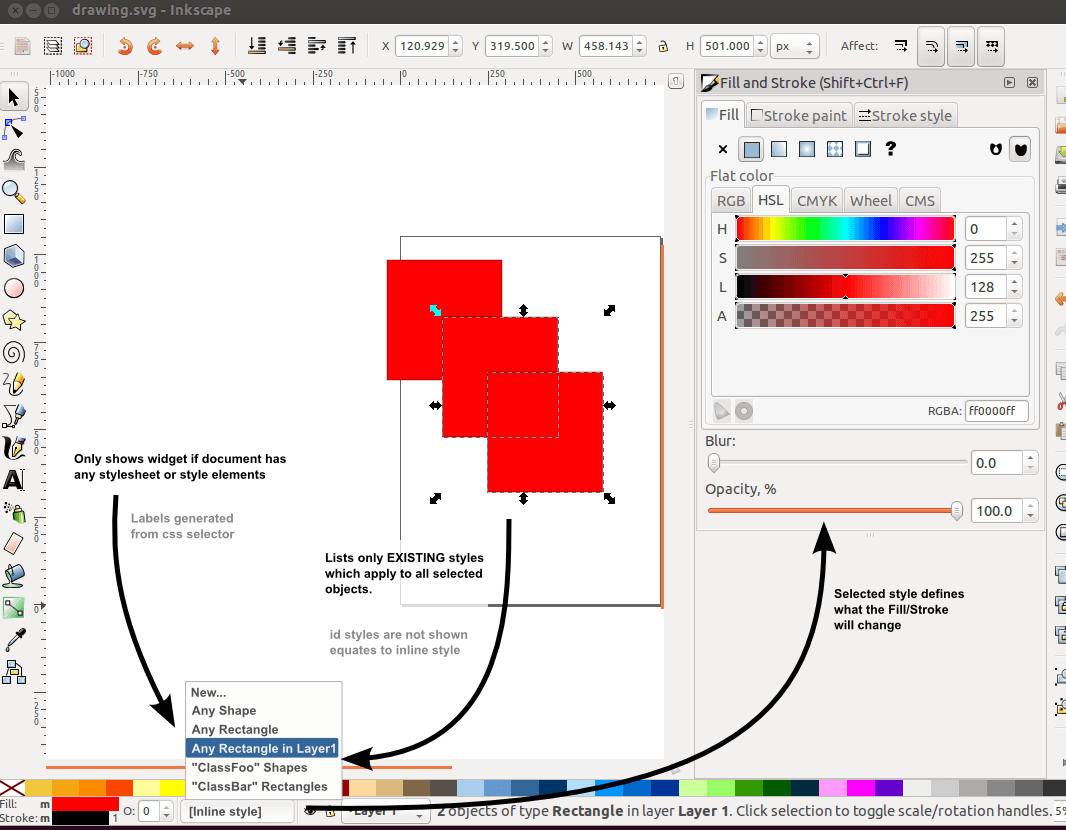This screenshot has width=1066, height=830.
Task: Set fill paint to none (X)
Action: (x=723, y=149)
